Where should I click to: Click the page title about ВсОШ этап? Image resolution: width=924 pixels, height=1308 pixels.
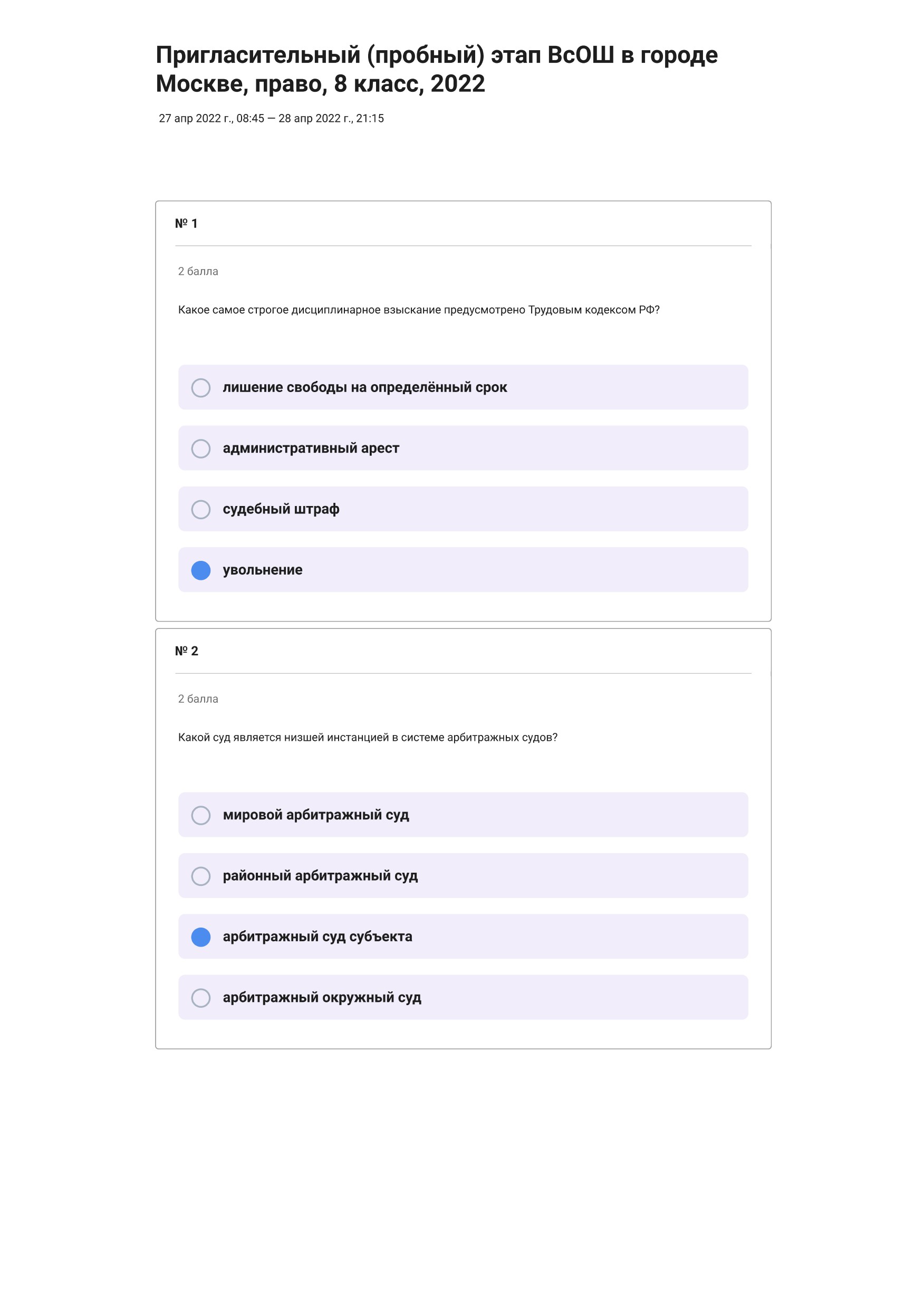pyautogui.click(x=437, y=69)
